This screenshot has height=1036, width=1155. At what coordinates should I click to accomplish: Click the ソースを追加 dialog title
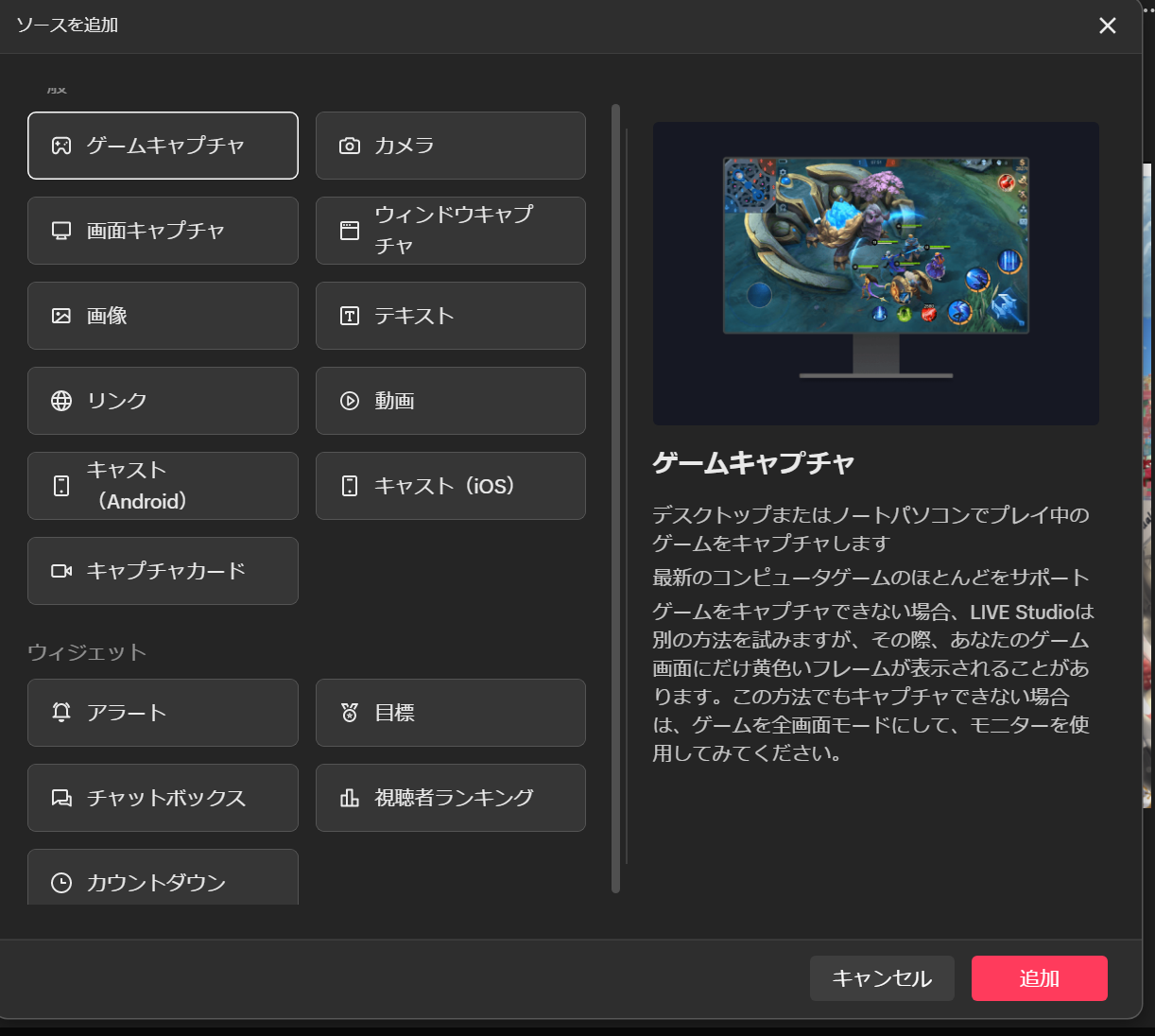click(67, 25)
